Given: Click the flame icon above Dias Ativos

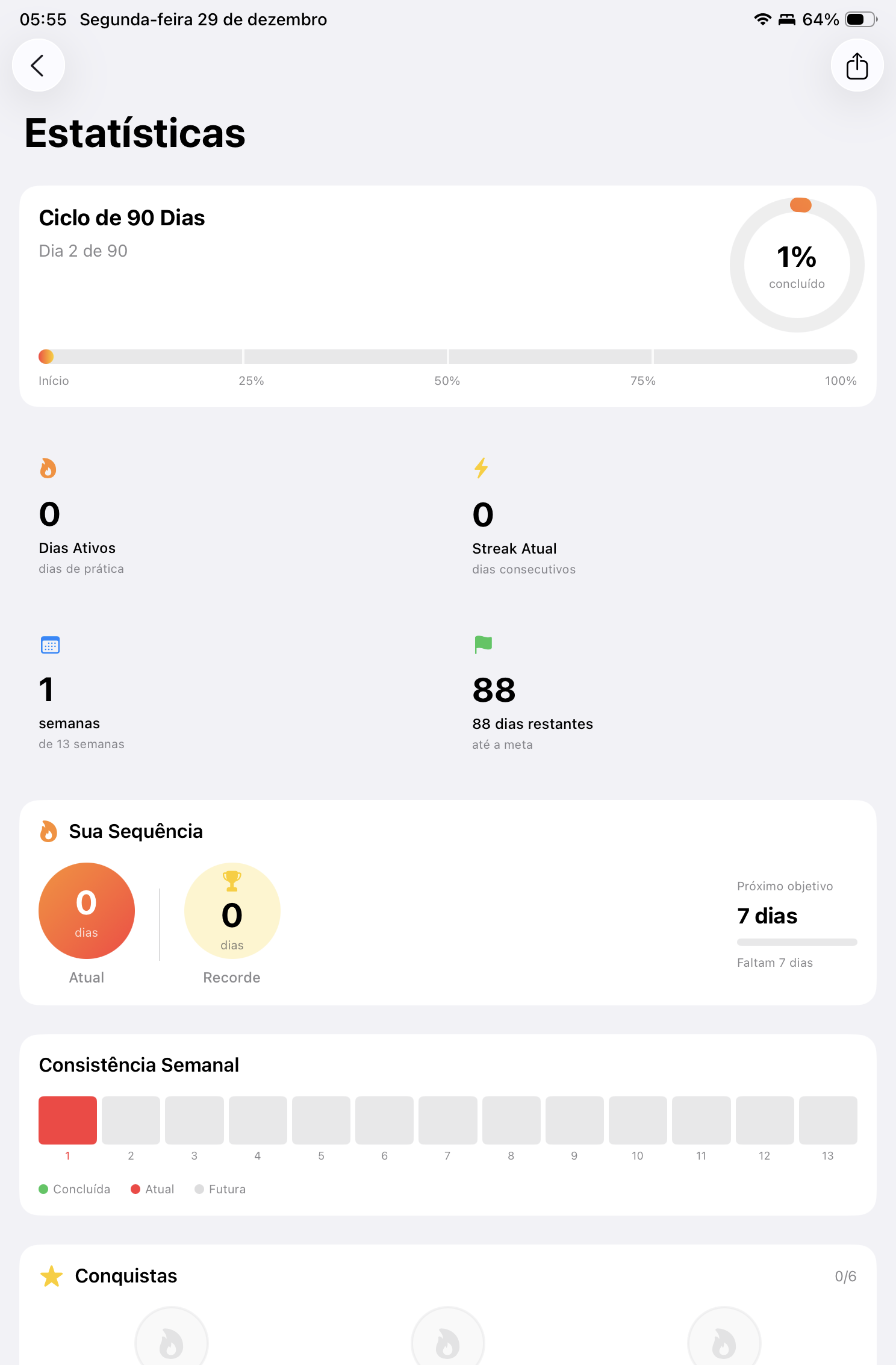Looking at the screenshot, I should 48,468.
